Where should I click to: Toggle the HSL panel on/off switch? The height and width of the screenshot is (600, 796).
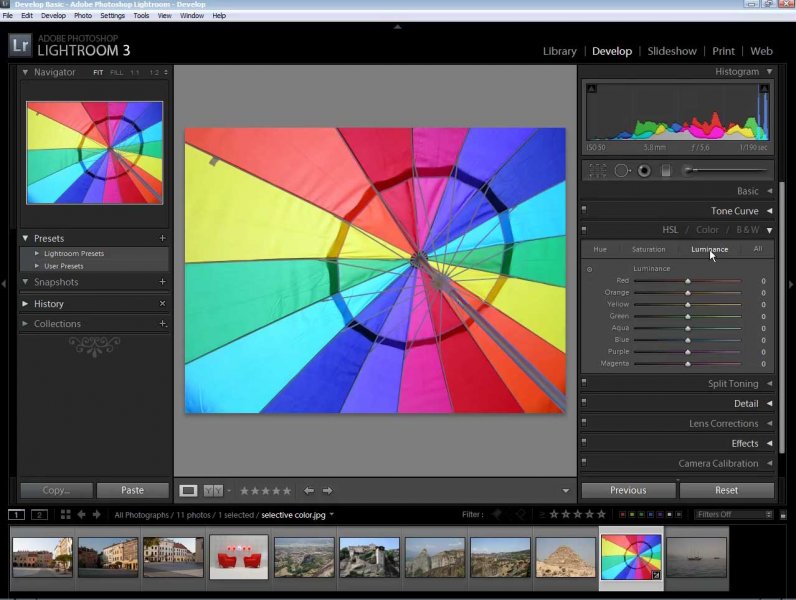[x=584, y=230]
